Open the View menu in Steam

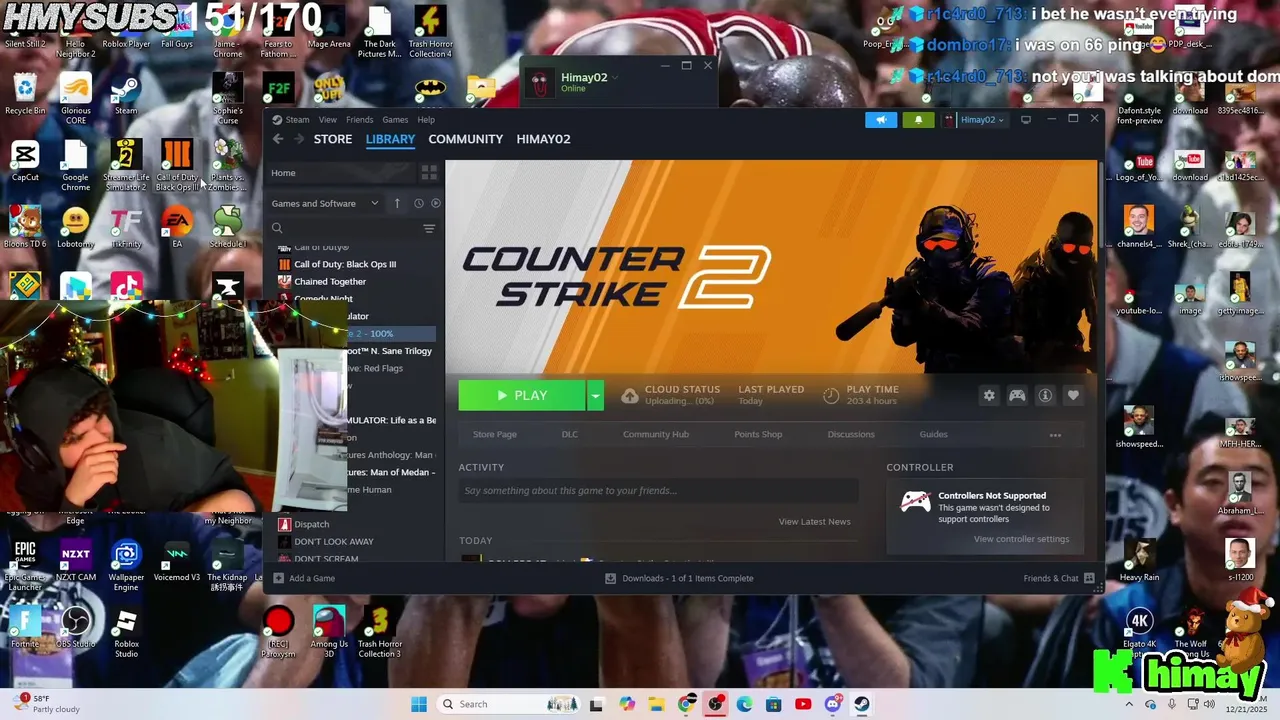point(327,120)
